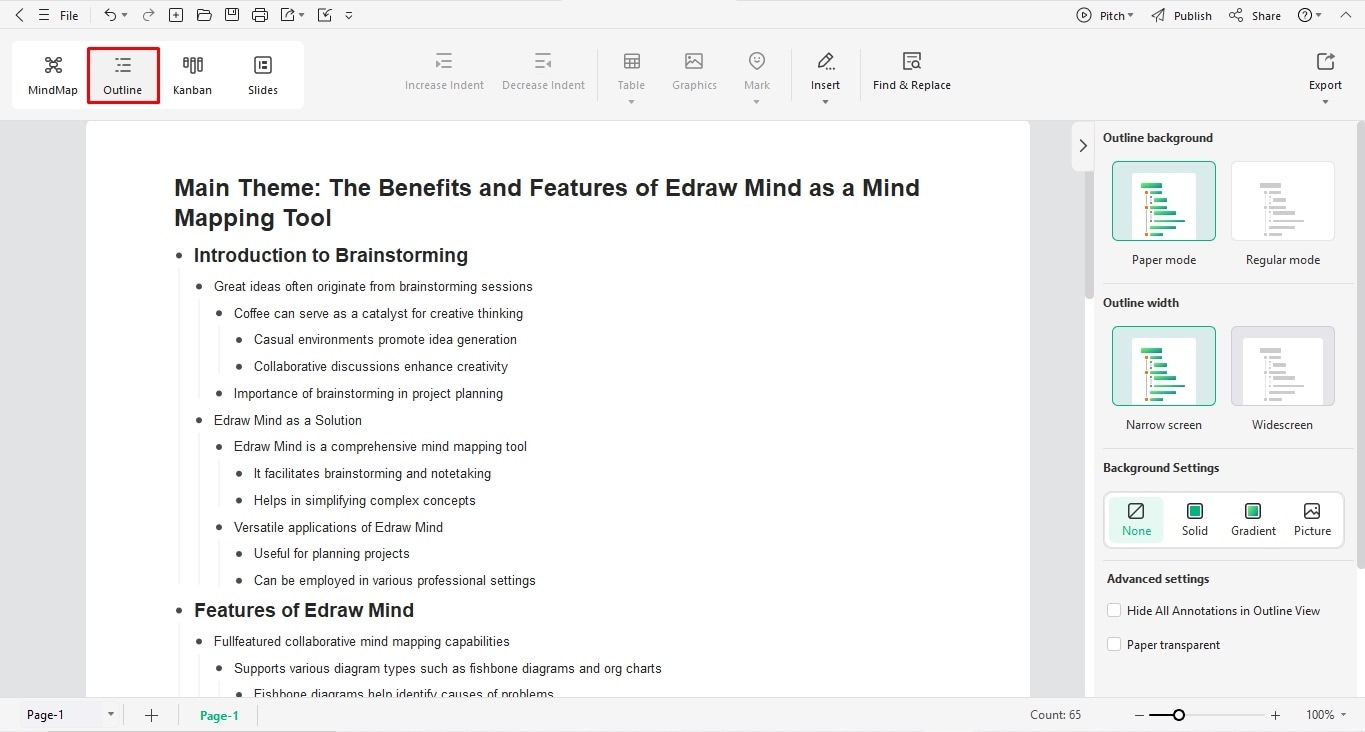Click the Save floppy-disk icon
Viewport: 1365px width, 732px height.
point(232,15)
